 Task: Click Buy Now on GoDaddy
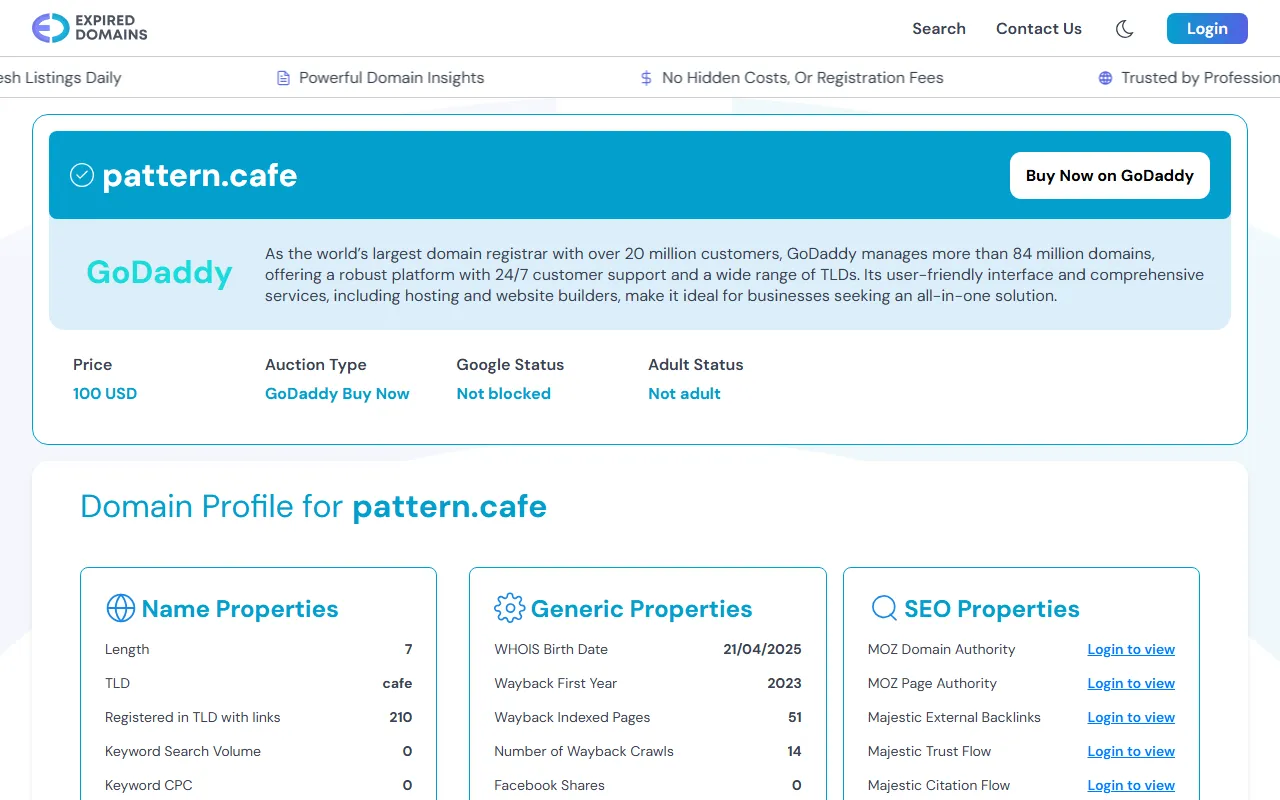pyautogui.click(x=1109, y=175)
